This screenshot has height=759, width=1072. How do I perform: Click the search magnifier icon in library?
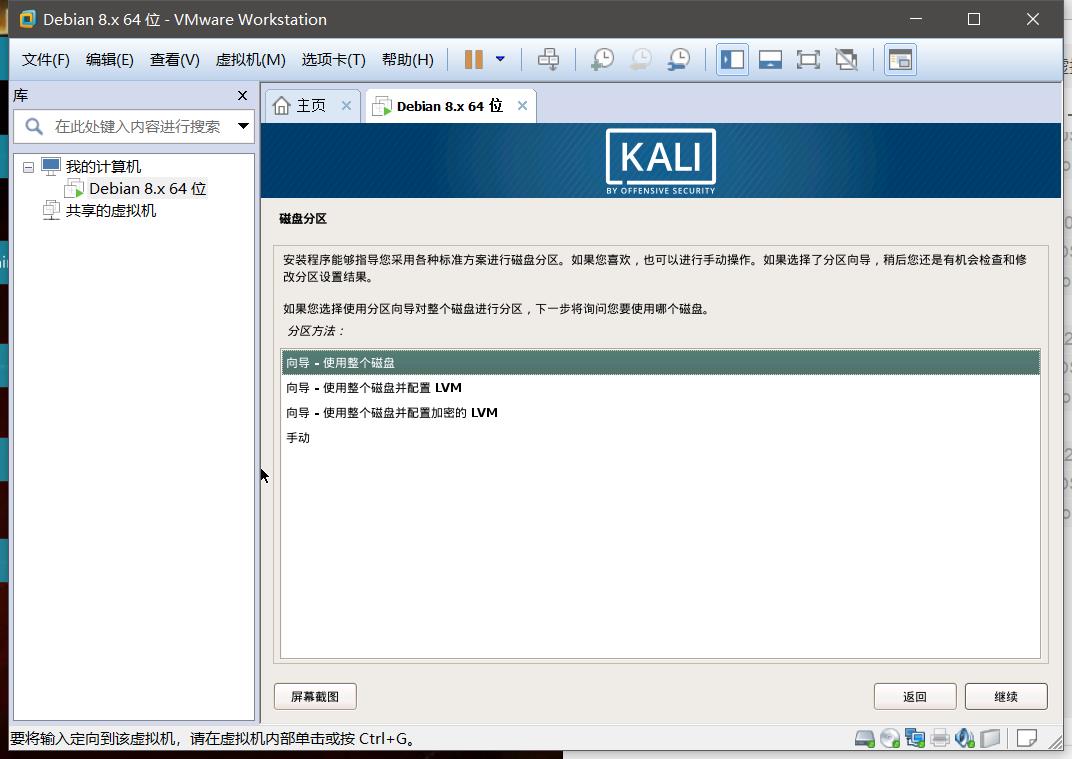[x=34, y=126]
